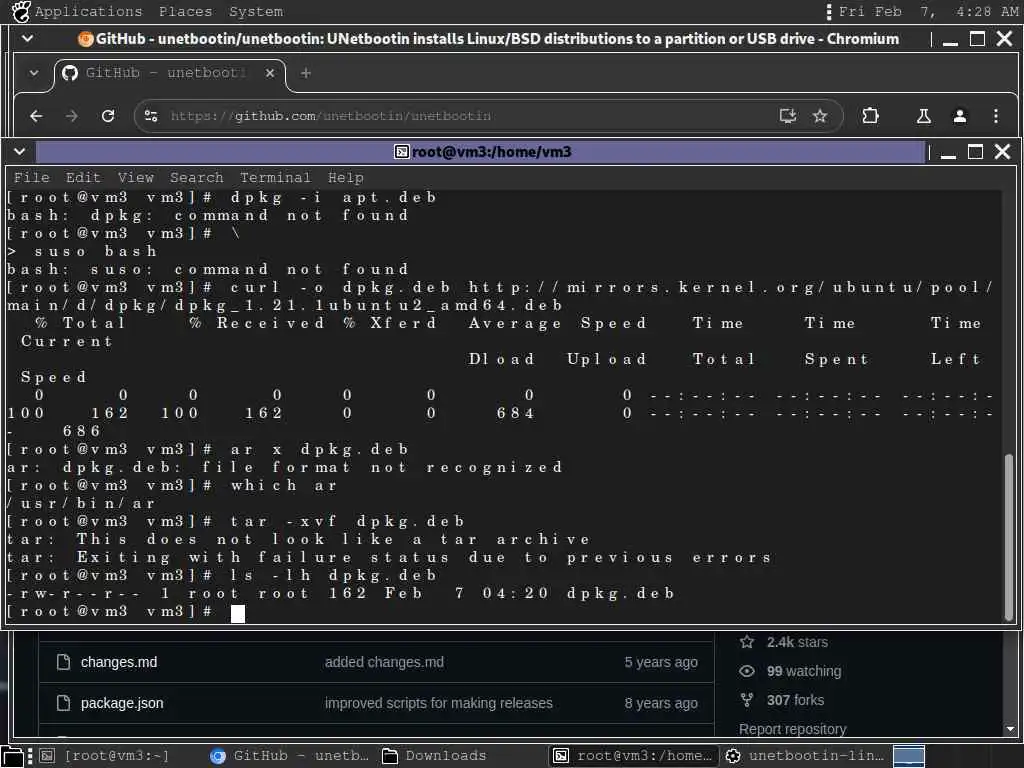The height and width of the screenshot is (768, 1024).
Task: Click the 2.4k stars link
Action: coord(797,642)
